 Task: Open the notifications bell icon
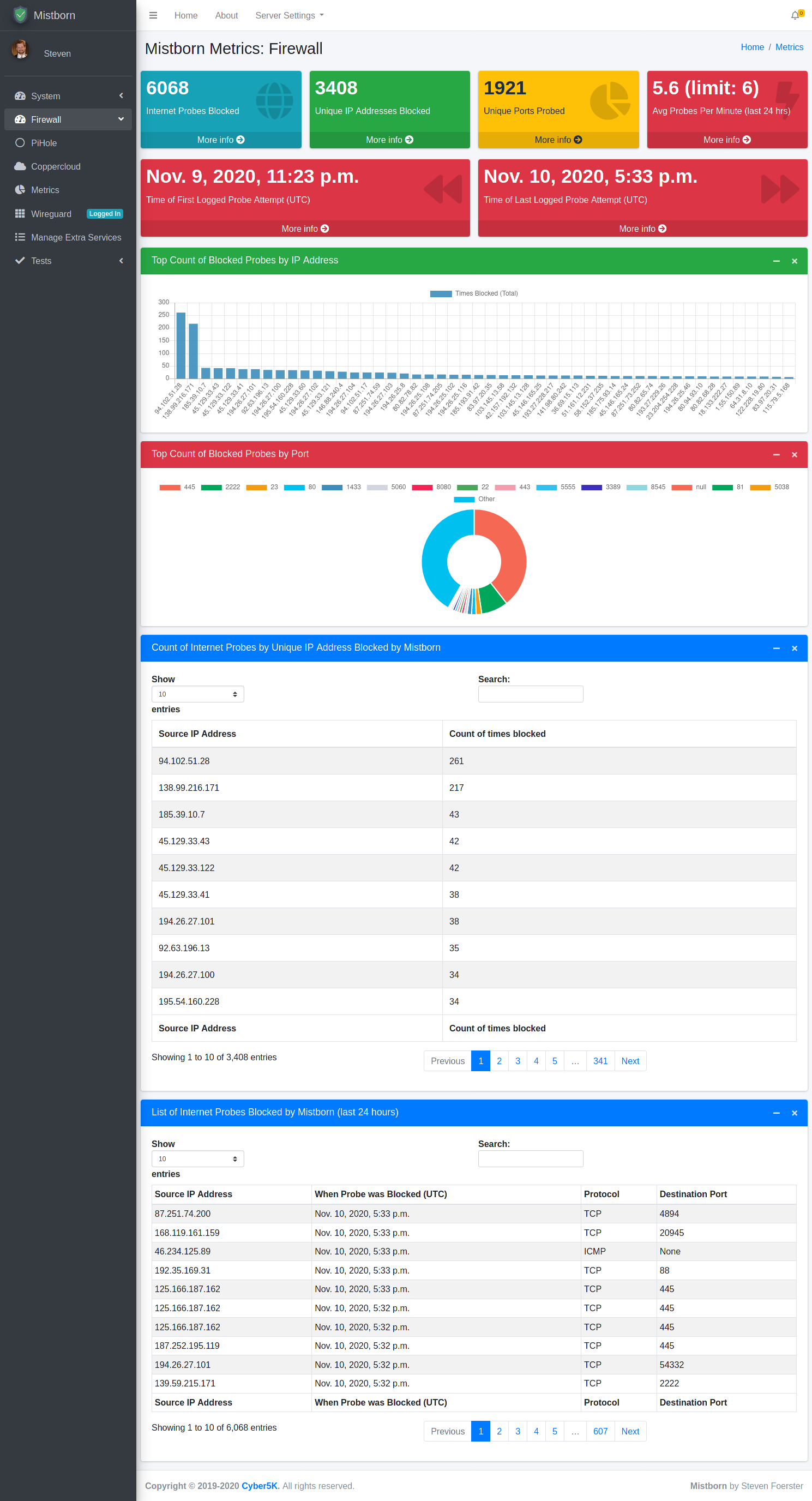pyautogui.click(x=796, y=16)
